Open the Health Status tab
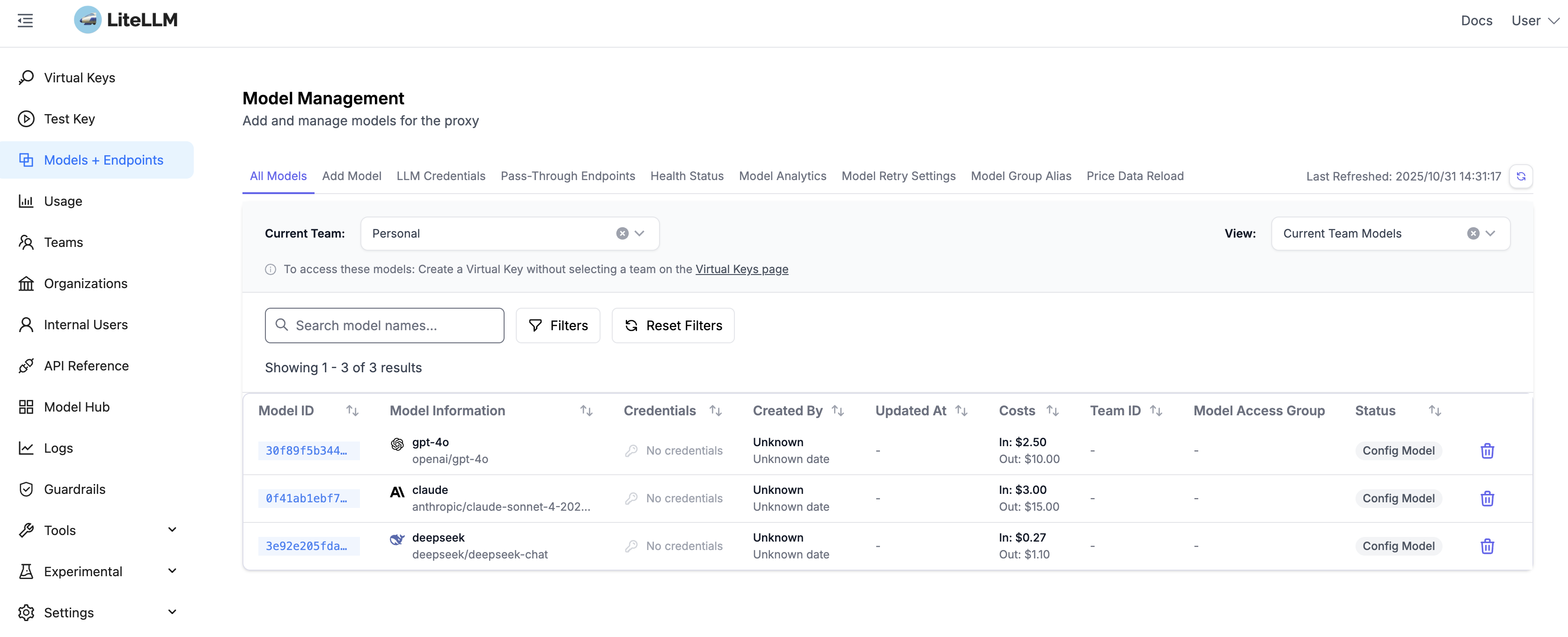This screenshot has width=1568, height=637. pos(687,176)
